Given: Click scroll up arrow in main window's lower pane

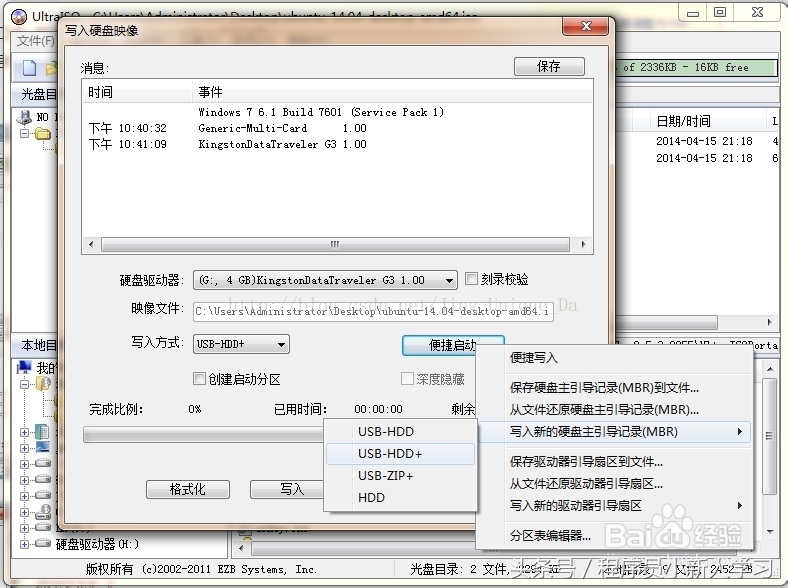Looking at the screenshot, I should [x=770, y=369].
